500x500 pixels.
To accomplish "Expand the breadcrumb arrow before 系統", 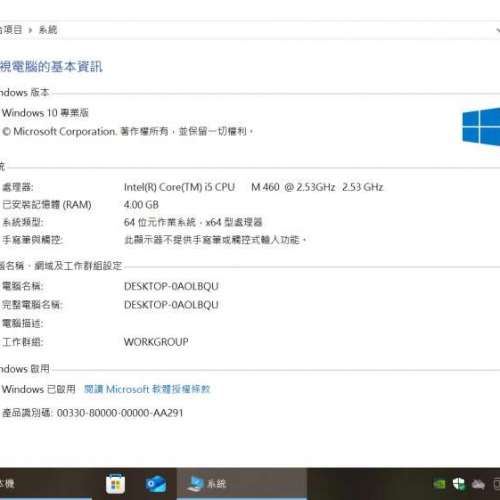I will click(30, 30).
